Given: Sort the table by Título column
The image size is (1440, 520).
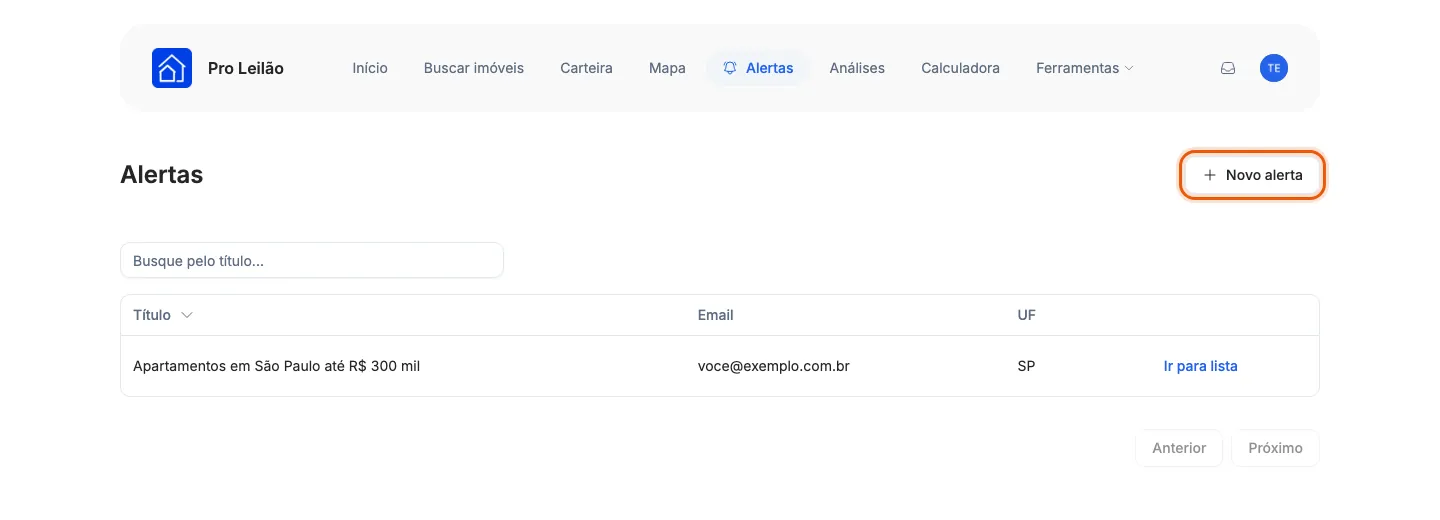Looking at the screenshot, I should (163, 315).
